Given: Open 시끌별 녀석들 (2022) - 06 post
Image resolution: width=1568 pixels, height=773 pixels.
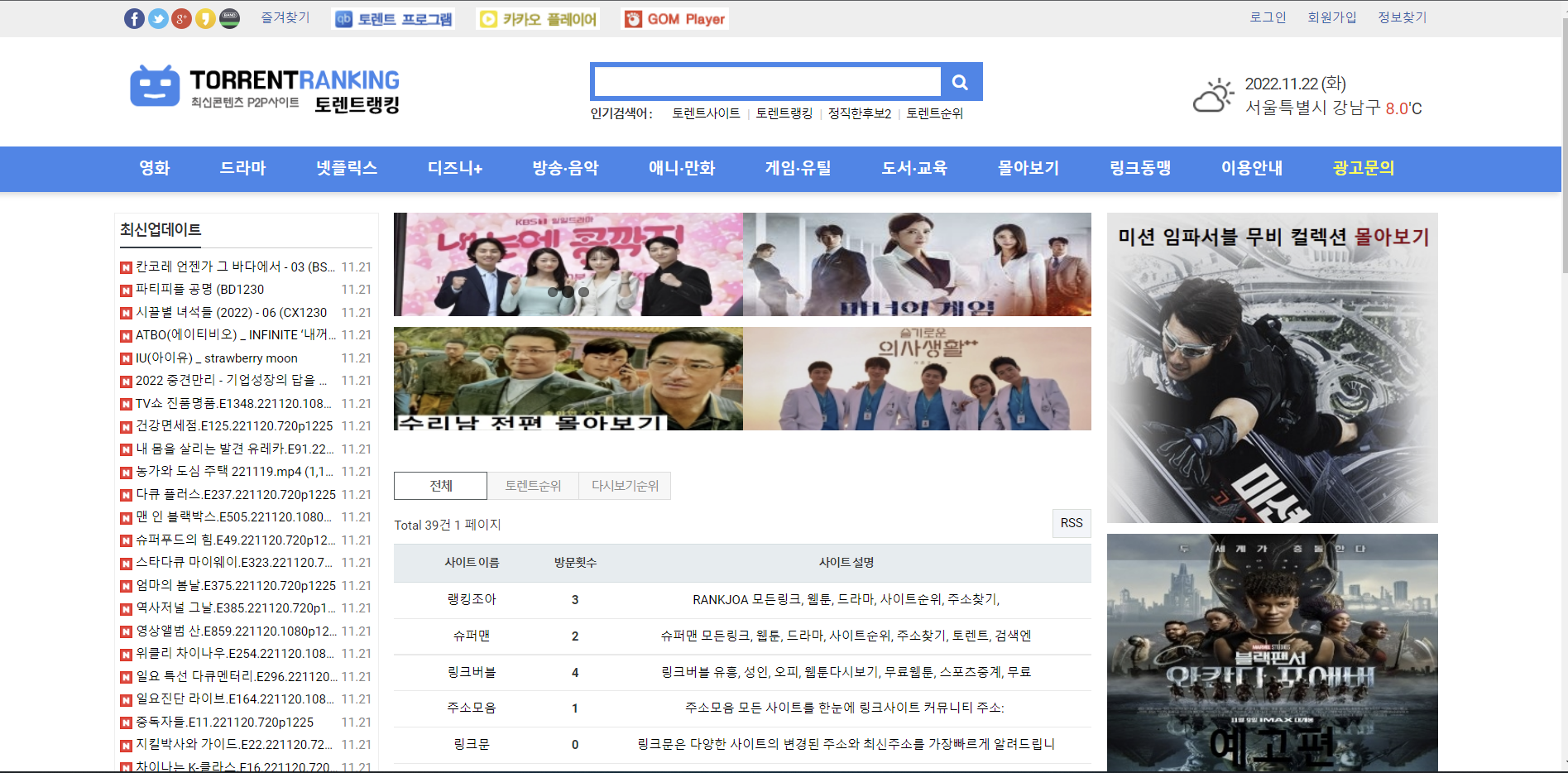Looking at the screenshot, I should (231, 312).
